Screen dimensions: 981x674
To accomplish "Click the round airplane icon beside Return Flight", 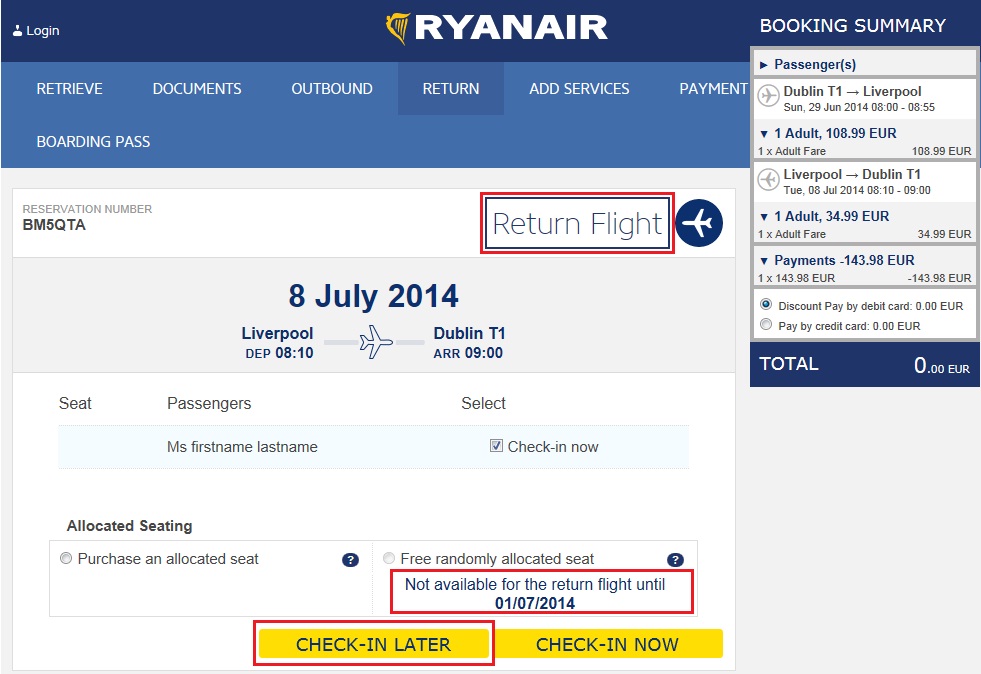I will [x=699, y=223].
